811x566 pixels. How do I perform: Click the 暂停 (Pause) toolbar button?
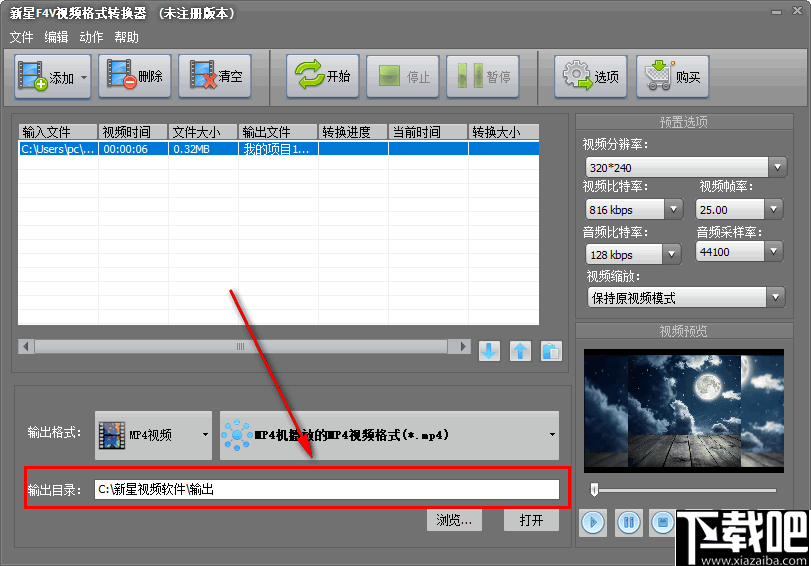point(483,77)
